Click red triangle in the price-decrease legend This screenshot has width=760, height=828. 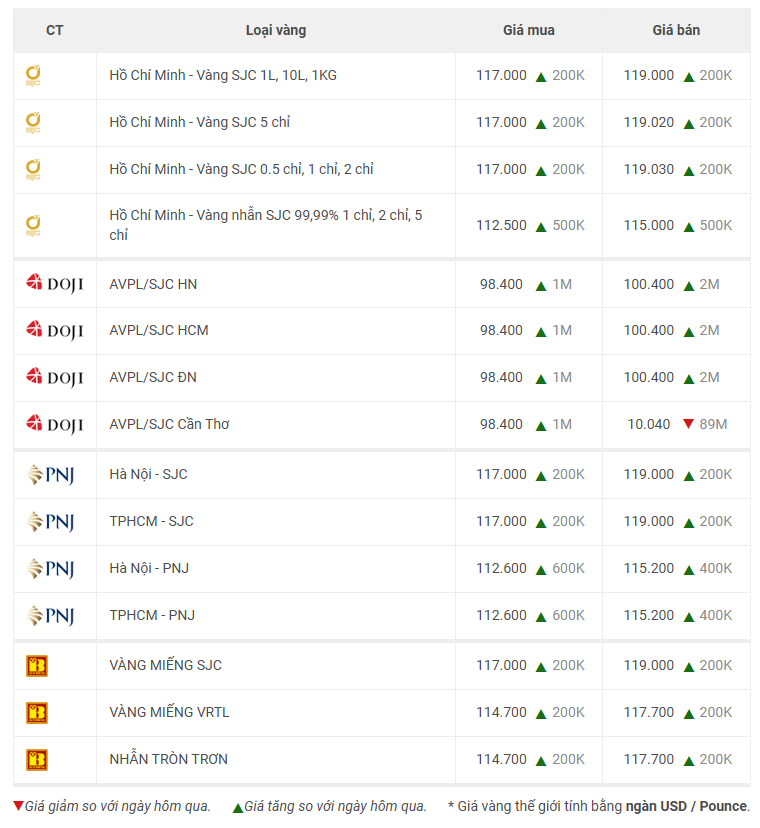(x=18, y=806)
